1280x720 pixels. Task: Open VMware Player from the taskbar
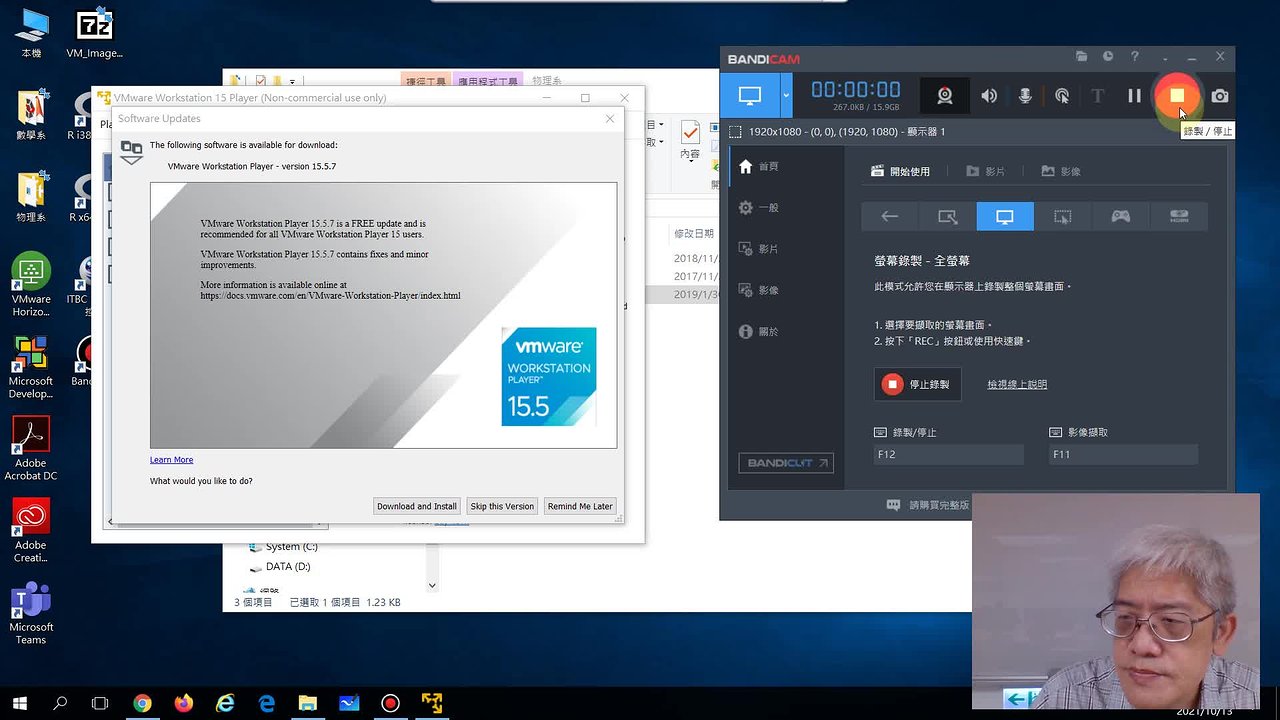coord(431,703)
